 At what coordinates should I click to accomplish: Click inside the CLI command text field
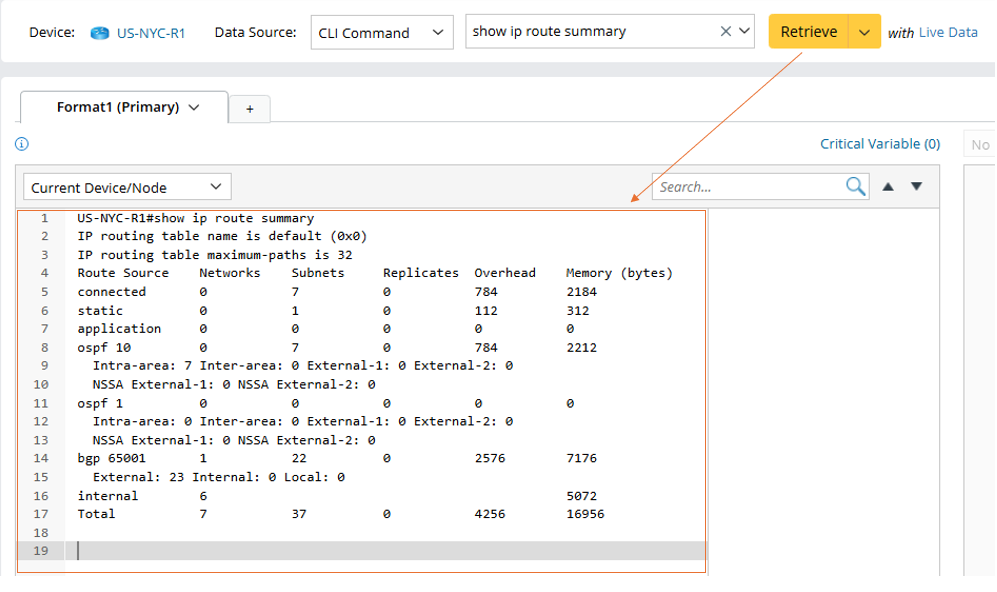[590, 31]
